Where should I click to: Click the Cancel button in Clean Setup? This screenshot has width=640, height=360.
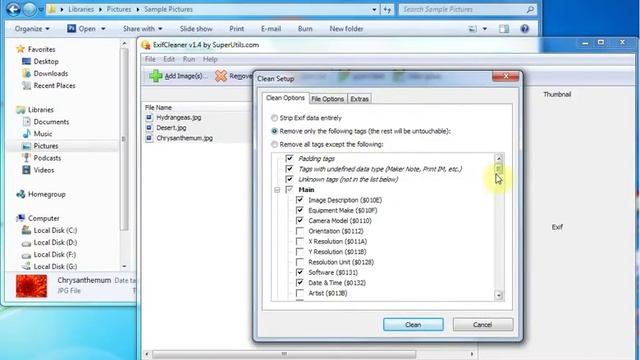pyautogui.click(x=482, y=324)
